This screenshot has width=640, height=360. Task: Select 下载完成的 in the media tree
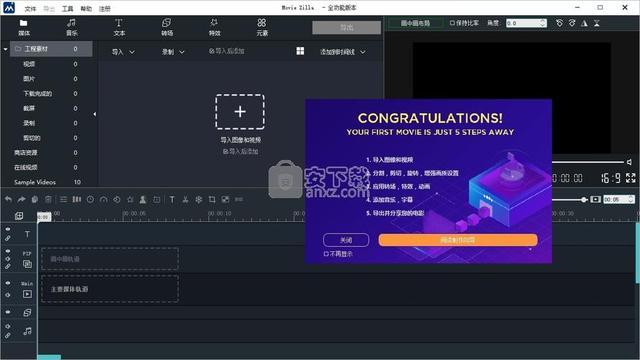pos(38,93)
